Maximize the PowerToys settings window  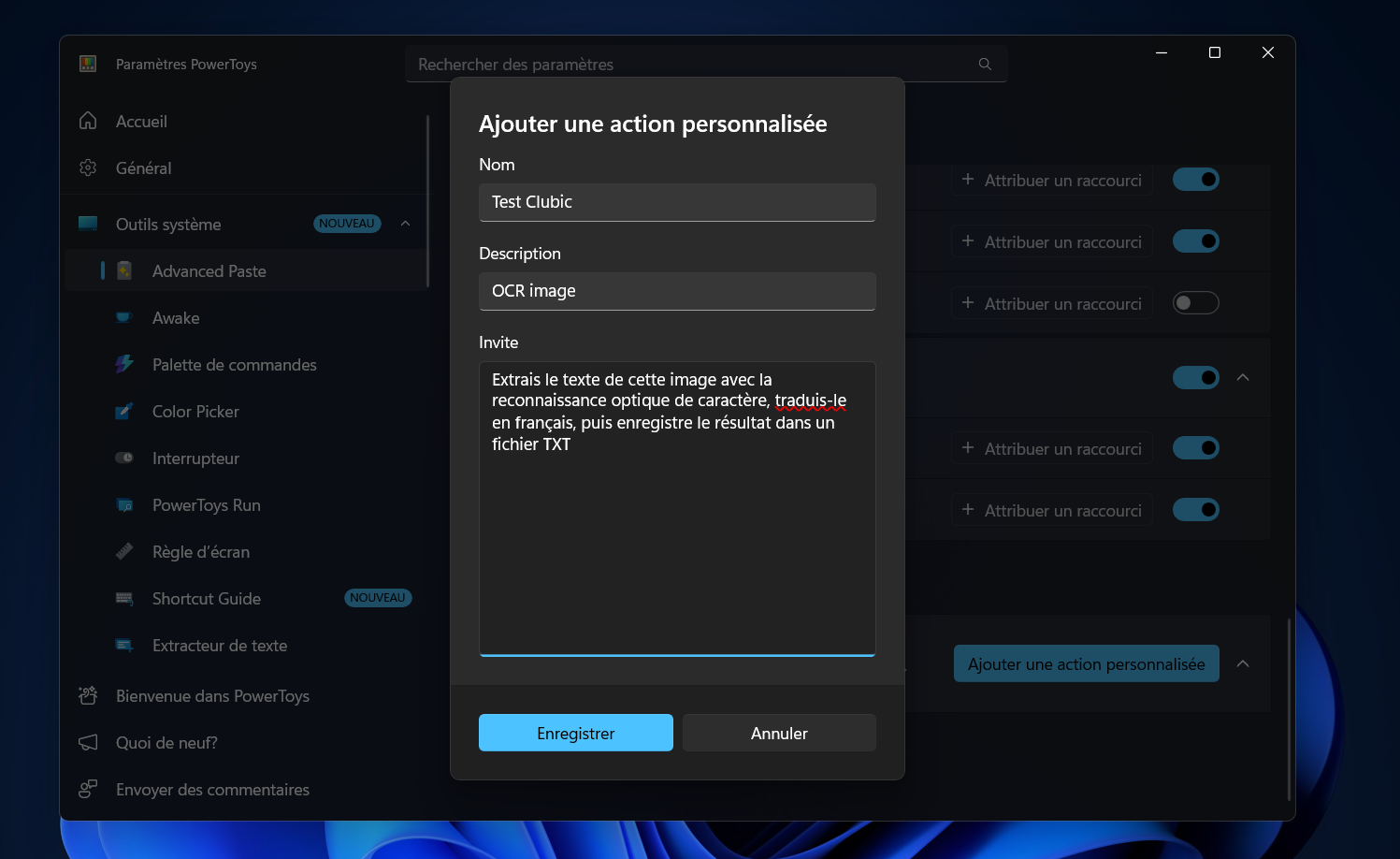(x=1215, y=52)
